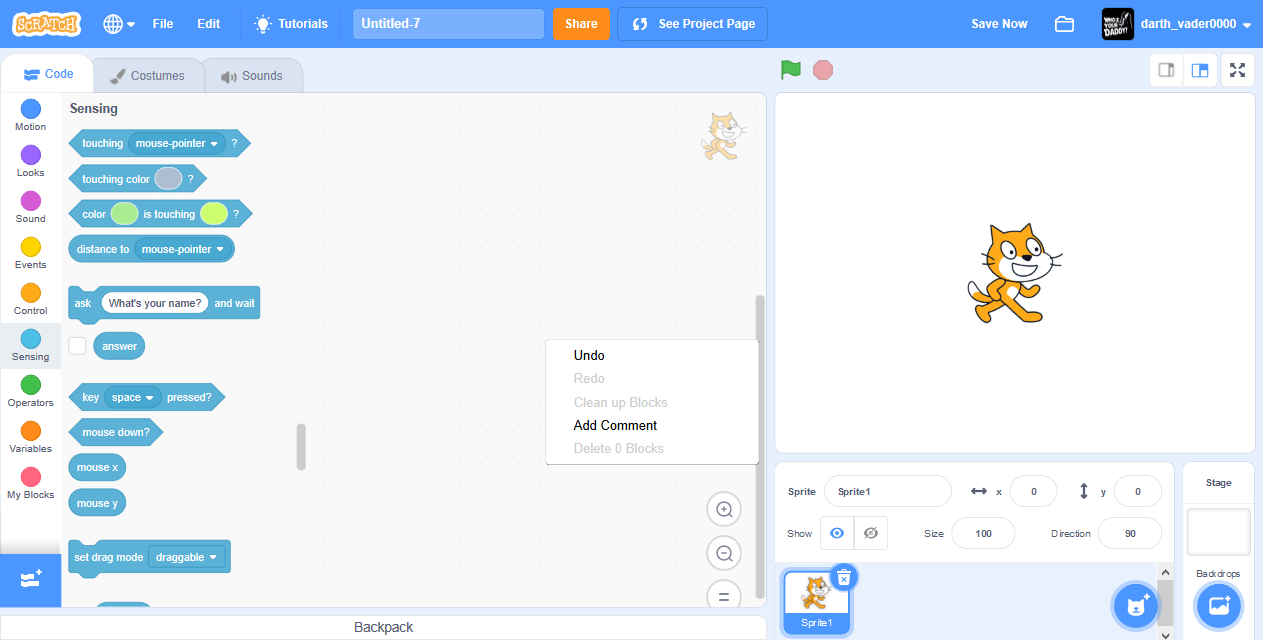Switch to large stage layout

1200,70
